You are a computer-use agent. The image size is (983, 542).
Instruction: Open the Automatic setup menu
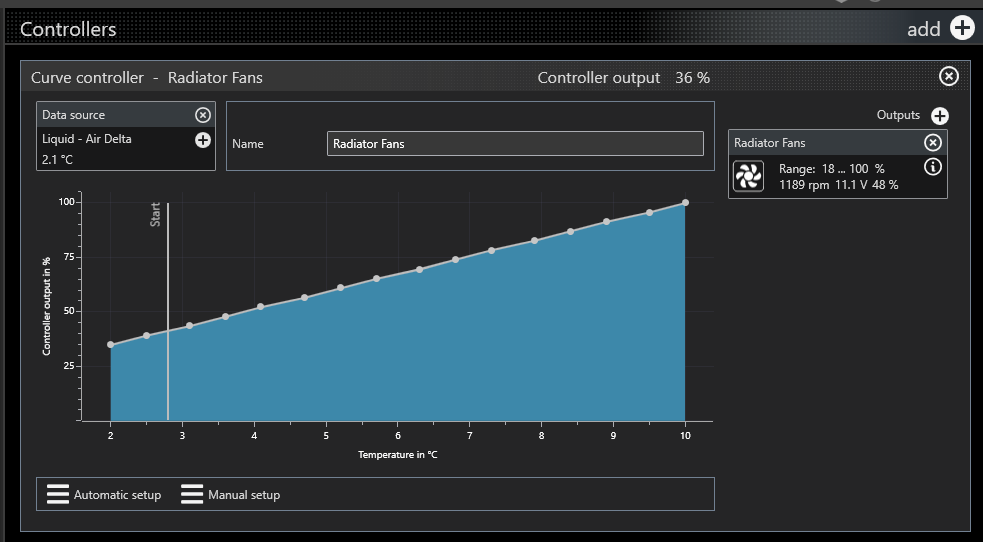(x=104, y=494)
